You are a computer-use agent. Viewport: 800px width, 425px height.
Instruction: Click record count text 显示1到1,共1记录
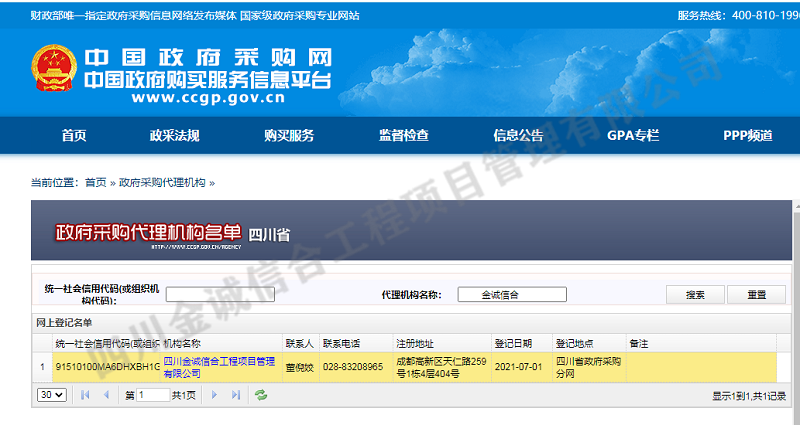[749, 396]
